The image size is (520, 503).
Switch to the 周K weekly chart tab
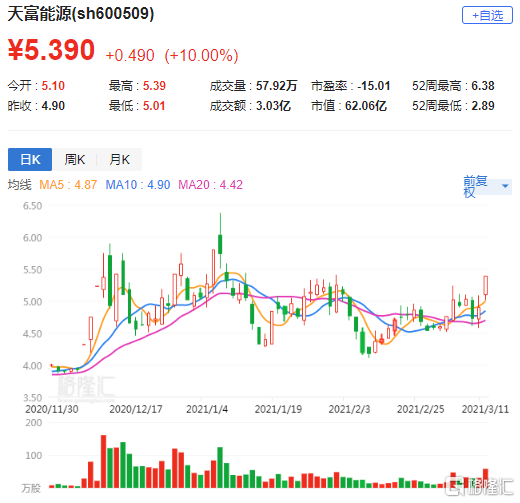click(x=75, y=159)
